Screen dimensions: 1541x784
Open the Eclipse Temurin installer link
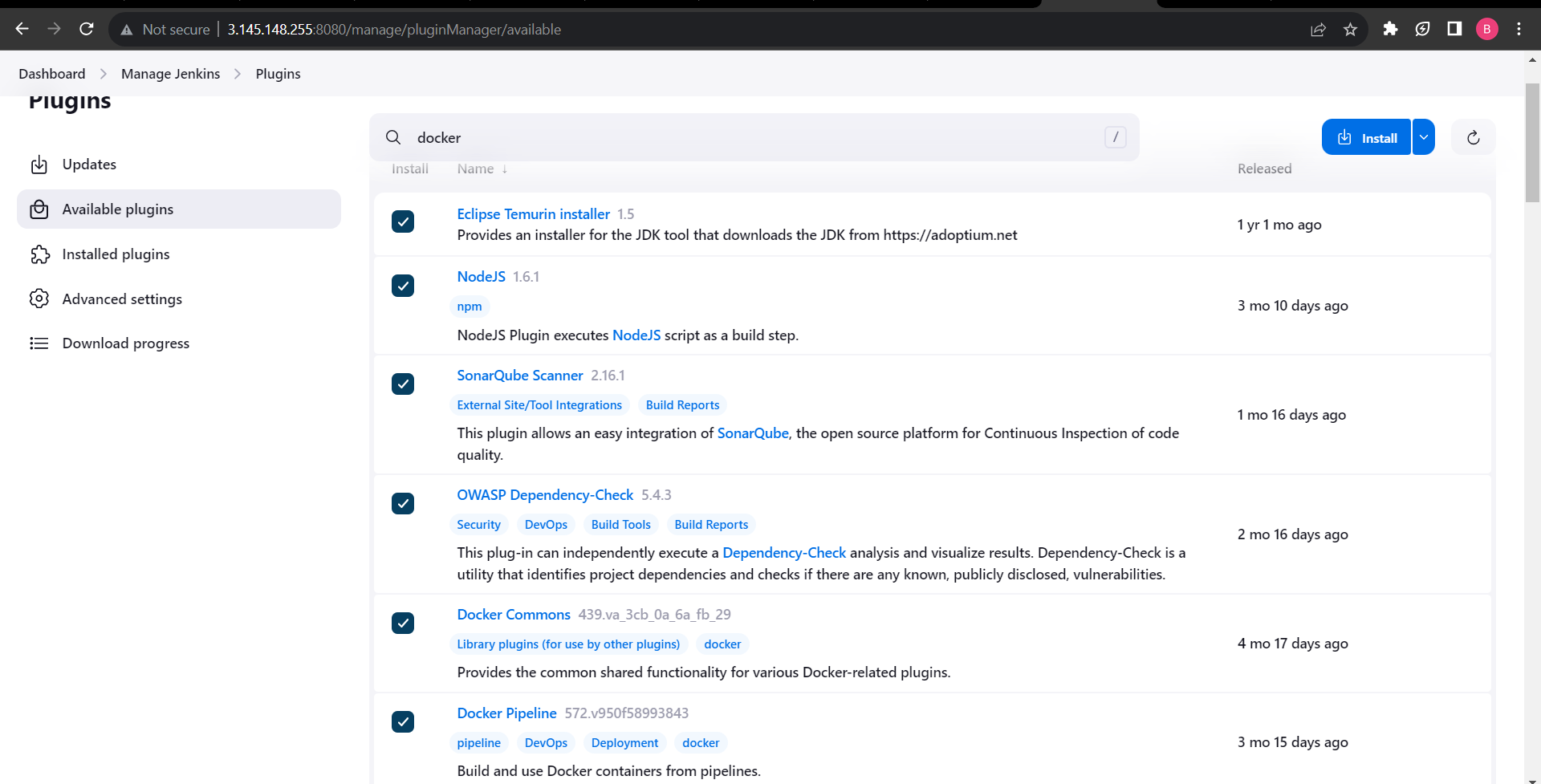tap(533, 214)
